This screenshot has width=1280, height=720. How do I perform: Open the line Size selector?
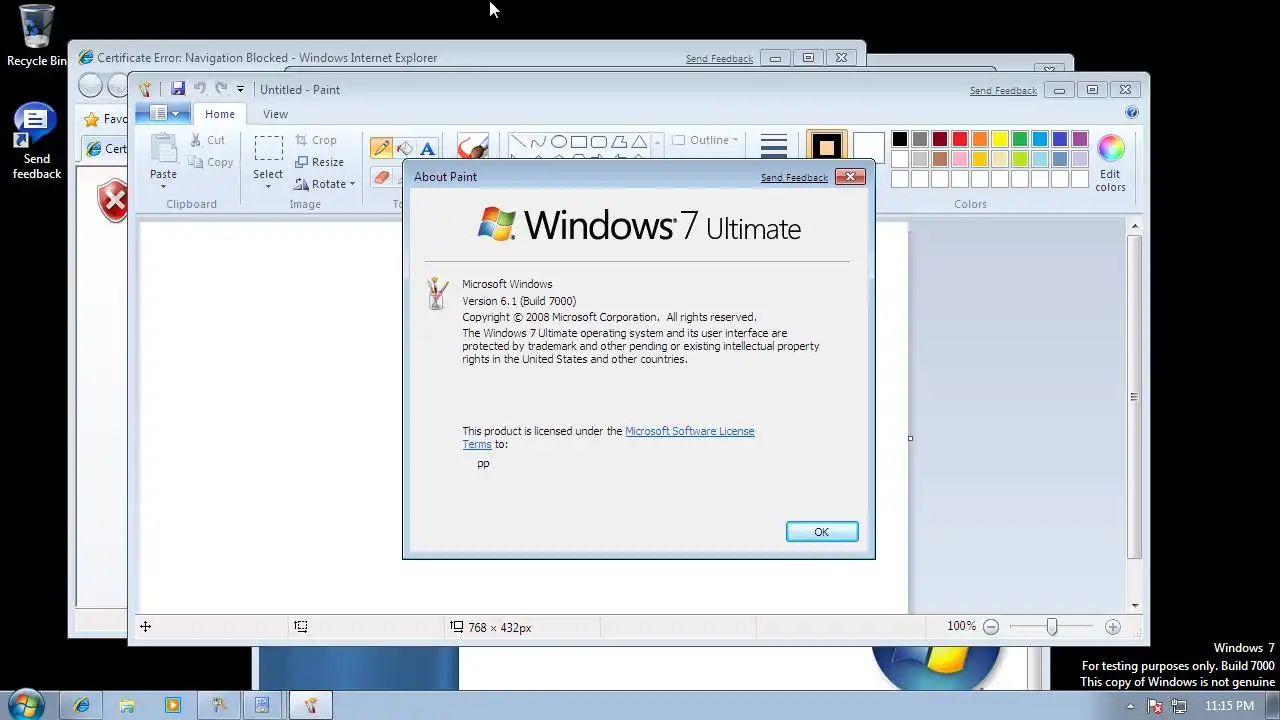click(774, 147)
